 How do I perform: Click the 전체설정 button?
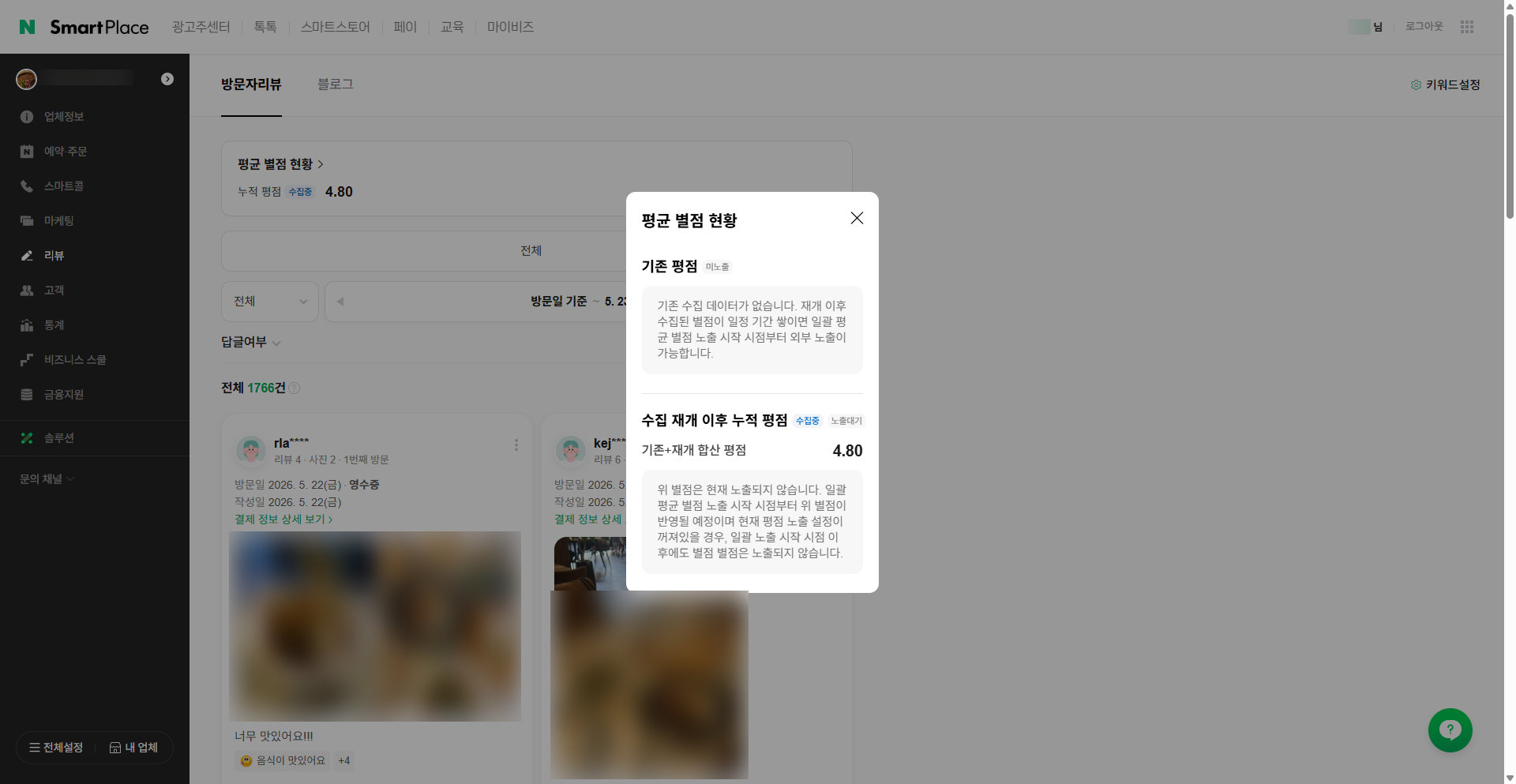click(56, 748)
